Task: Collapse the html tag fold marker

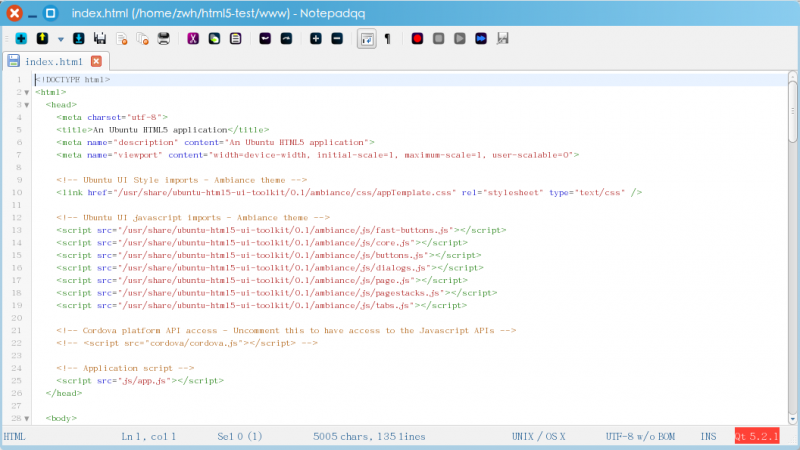Action: tap(27, 92)
